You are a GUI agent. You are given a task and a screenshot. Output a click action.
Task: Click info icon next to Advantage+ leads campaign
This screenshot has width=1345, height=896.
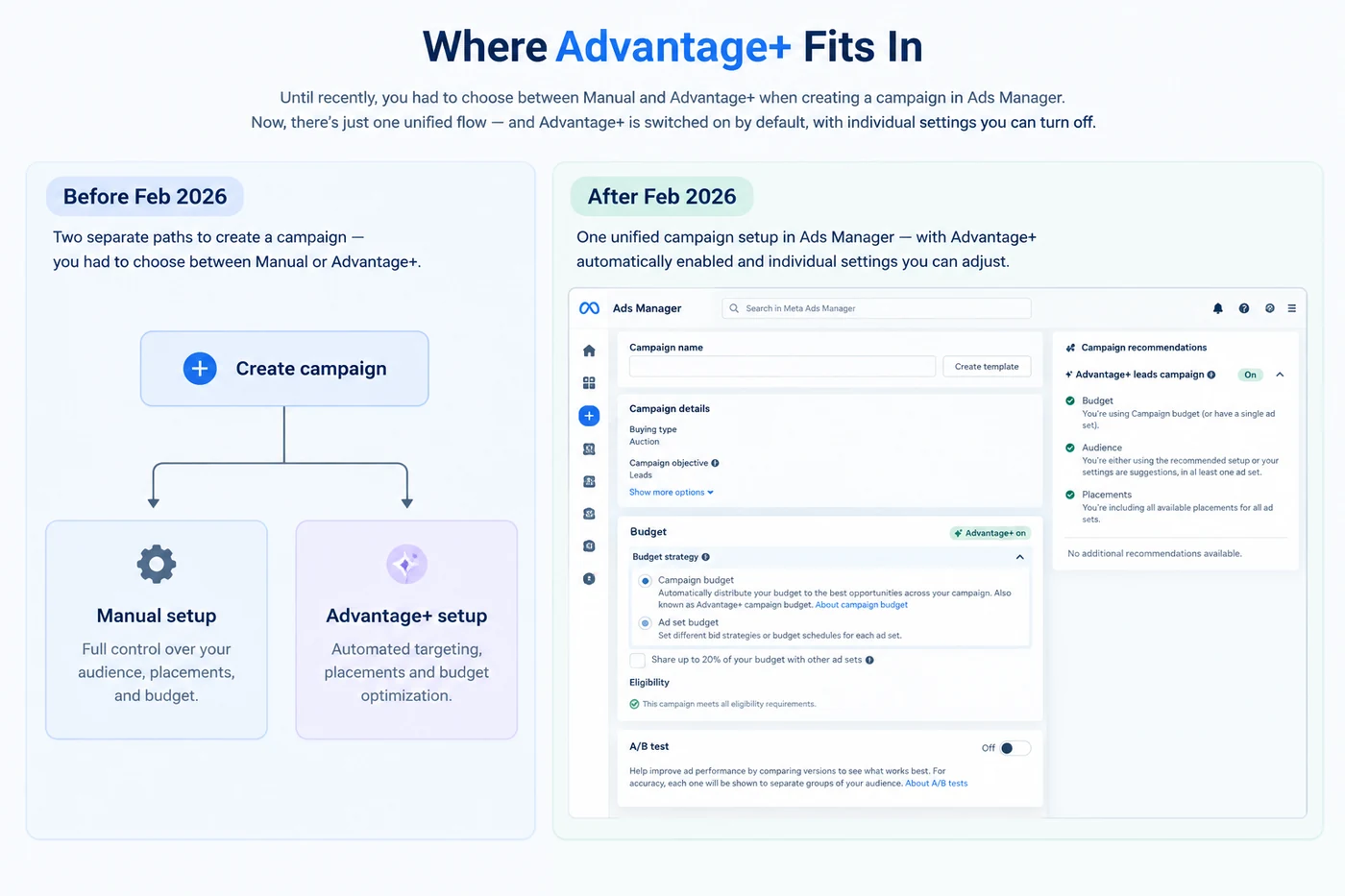(x=1211, y=375)
